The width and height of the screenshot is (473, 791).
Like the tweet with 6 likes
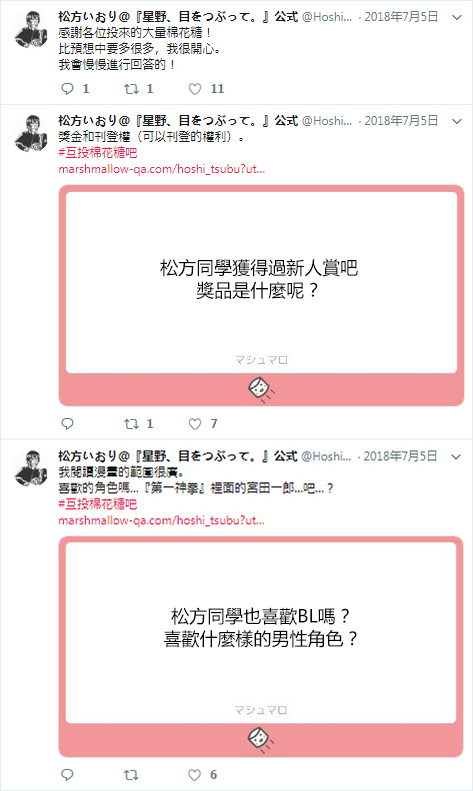pos(195,775)
